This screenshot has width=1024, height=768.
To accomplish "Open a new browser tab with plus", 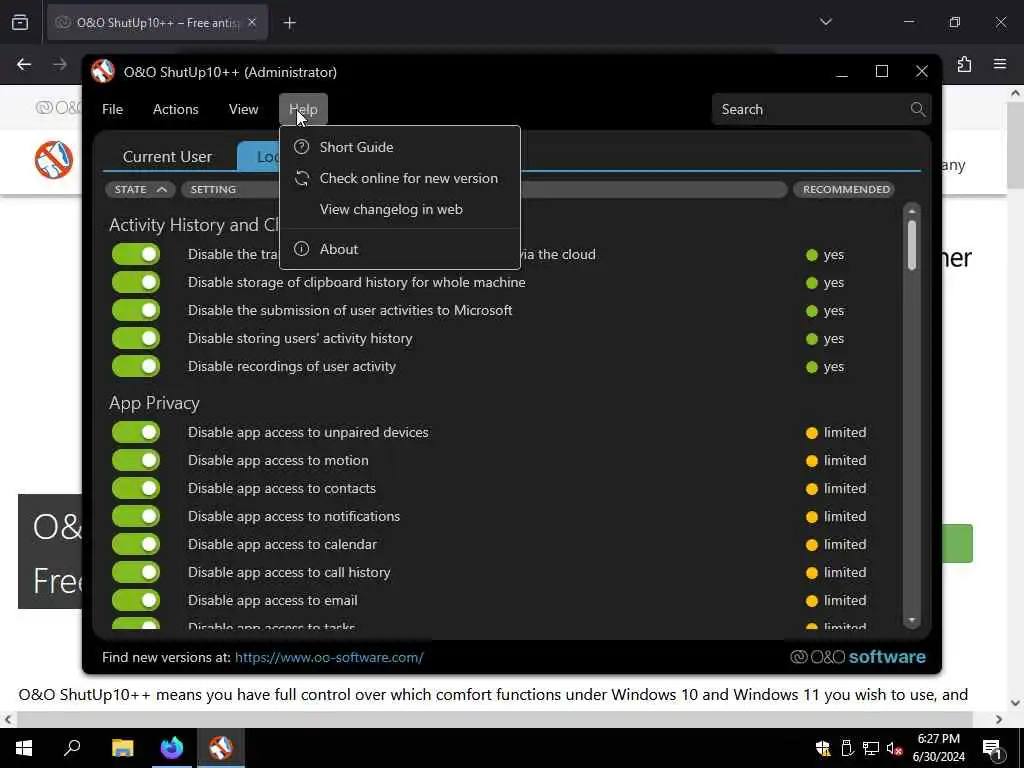I will [289, 23].
